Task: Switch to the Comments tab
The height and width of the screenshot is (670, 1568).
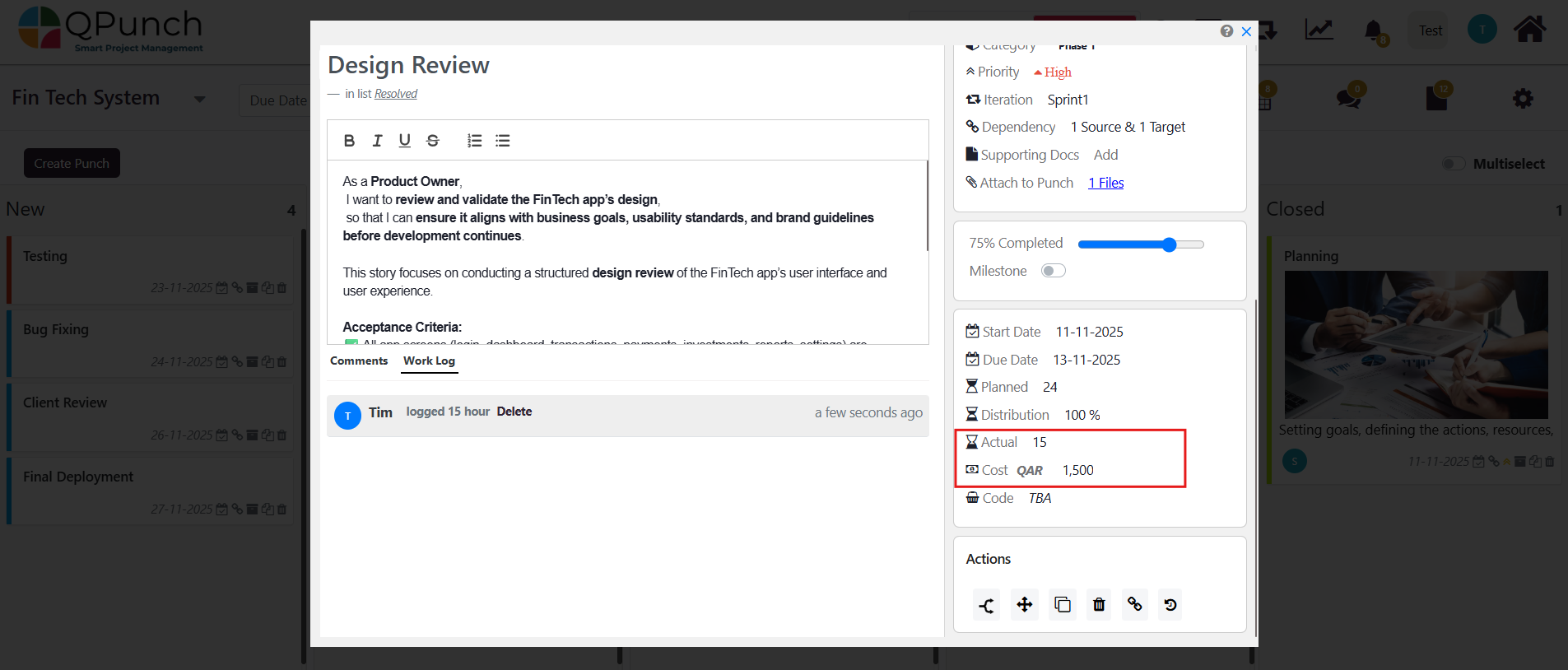Action: click(359, 361)
